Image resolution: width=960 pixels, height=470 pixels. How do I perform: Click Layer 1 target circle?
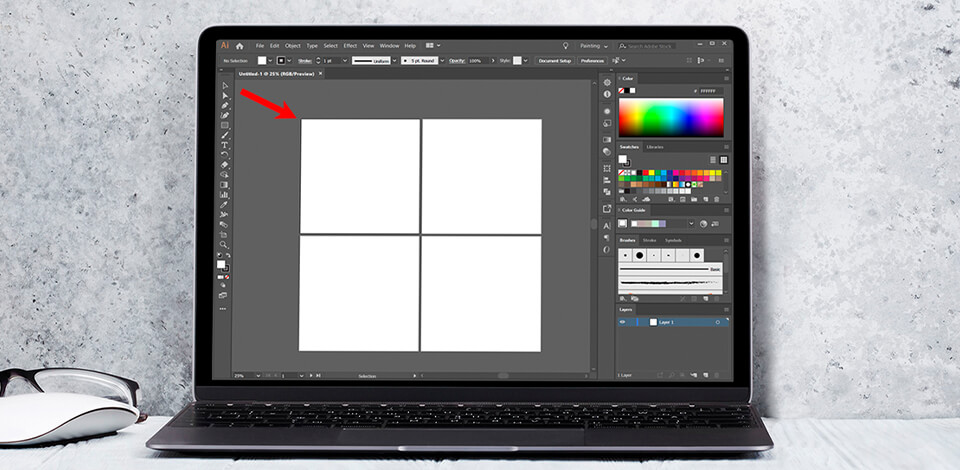tap(718, 322)
